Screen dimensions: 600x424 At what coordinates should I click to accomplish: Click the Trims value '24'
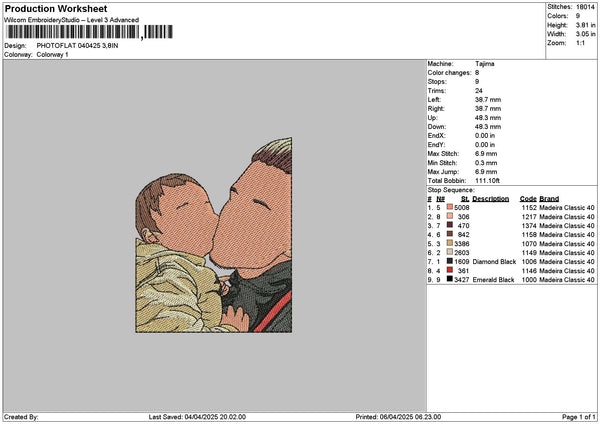coord(479,91)
